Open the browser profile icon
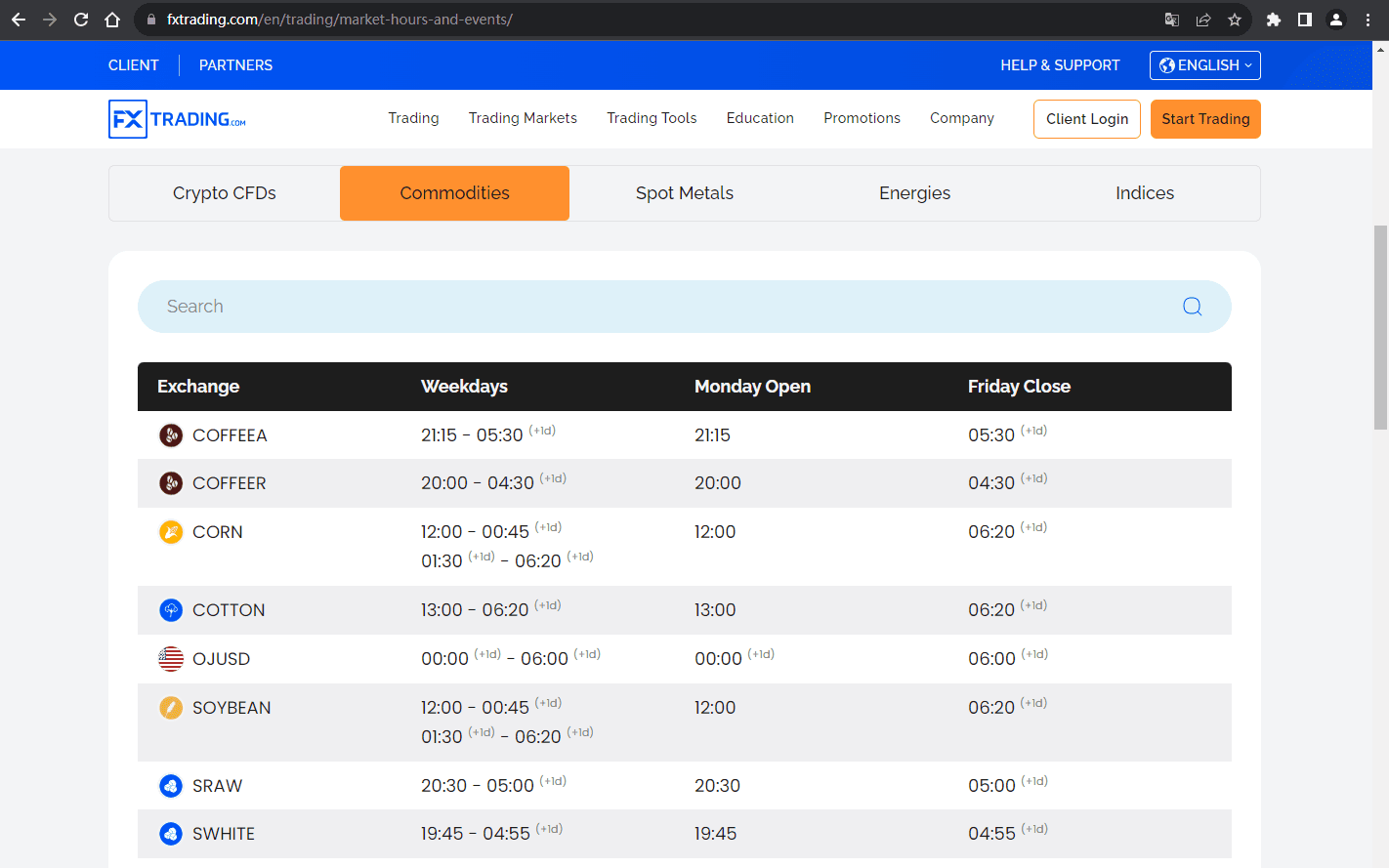Image resolution: width=1389 pixels, height=868 pixels. coord(1336,20)
